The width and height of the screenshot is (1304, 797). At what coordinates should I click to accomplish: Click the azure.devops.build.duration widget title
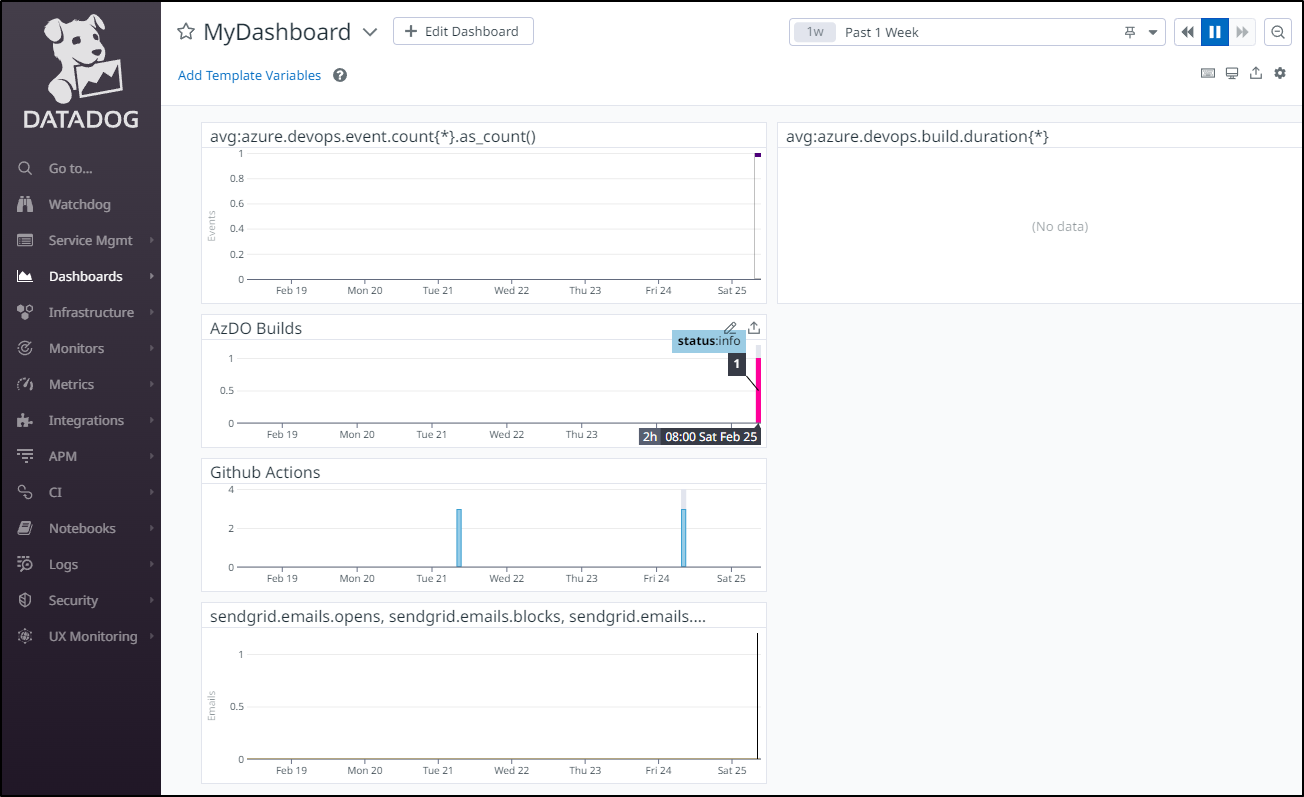point(917,136)
